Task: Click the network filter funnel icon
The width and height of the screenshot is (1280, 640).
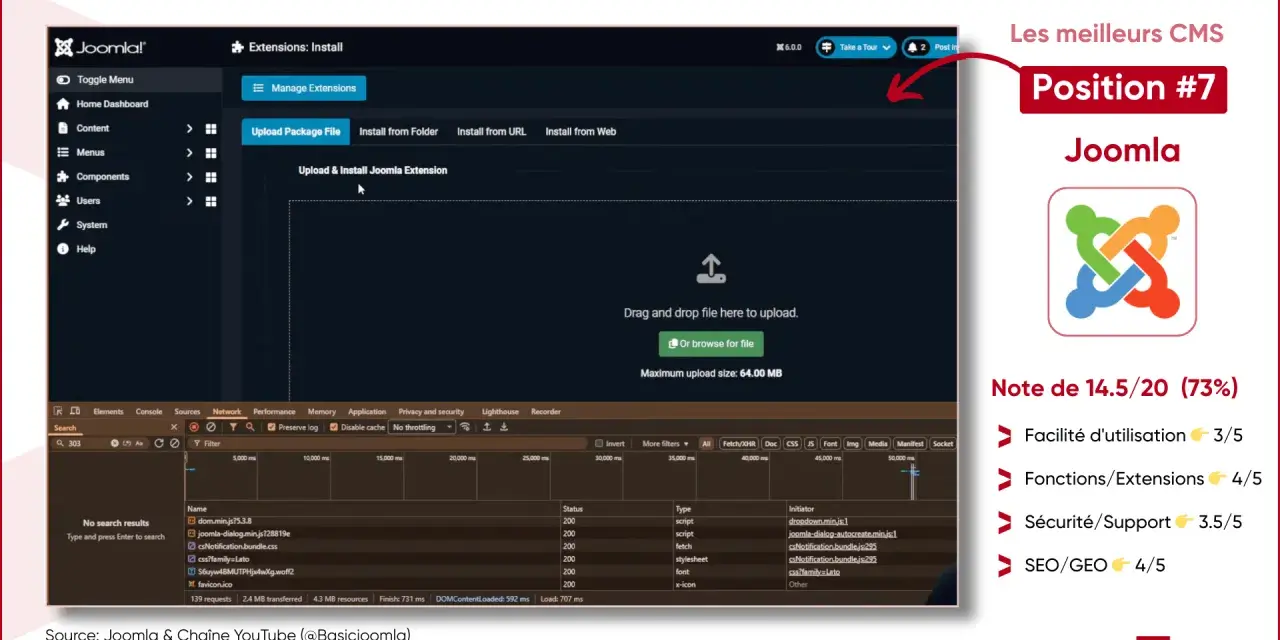Action: click(x=233, y=427)
